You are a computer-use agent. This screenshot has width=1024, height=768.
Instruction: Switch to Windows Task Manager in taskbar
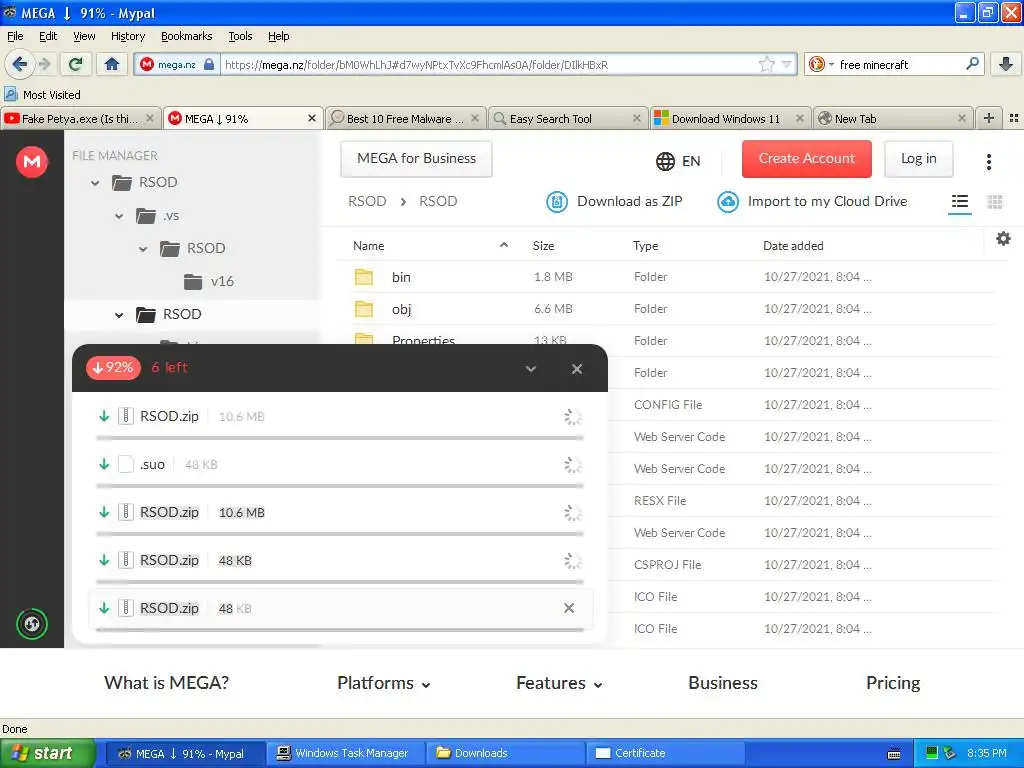click(x=344, y=754)
